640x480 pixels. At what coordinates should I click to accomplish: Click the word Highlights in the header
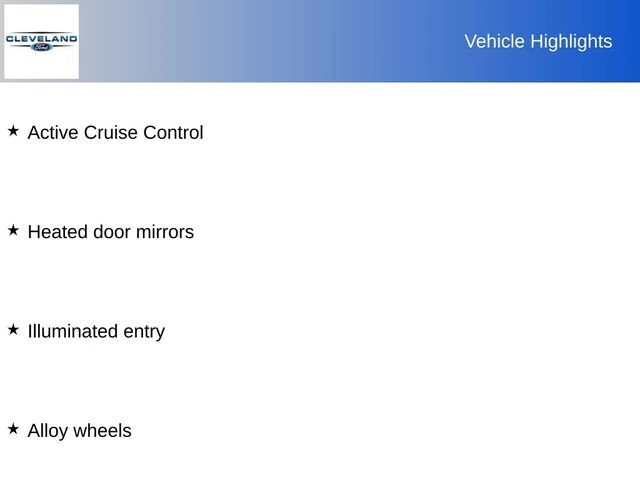pyautogui.click(x=571, y=41)
